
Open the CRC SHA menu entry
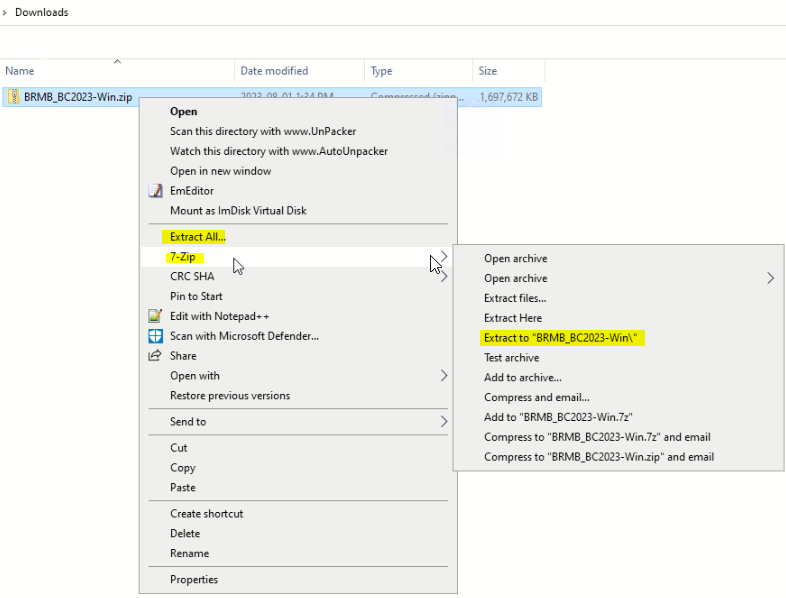192,277
